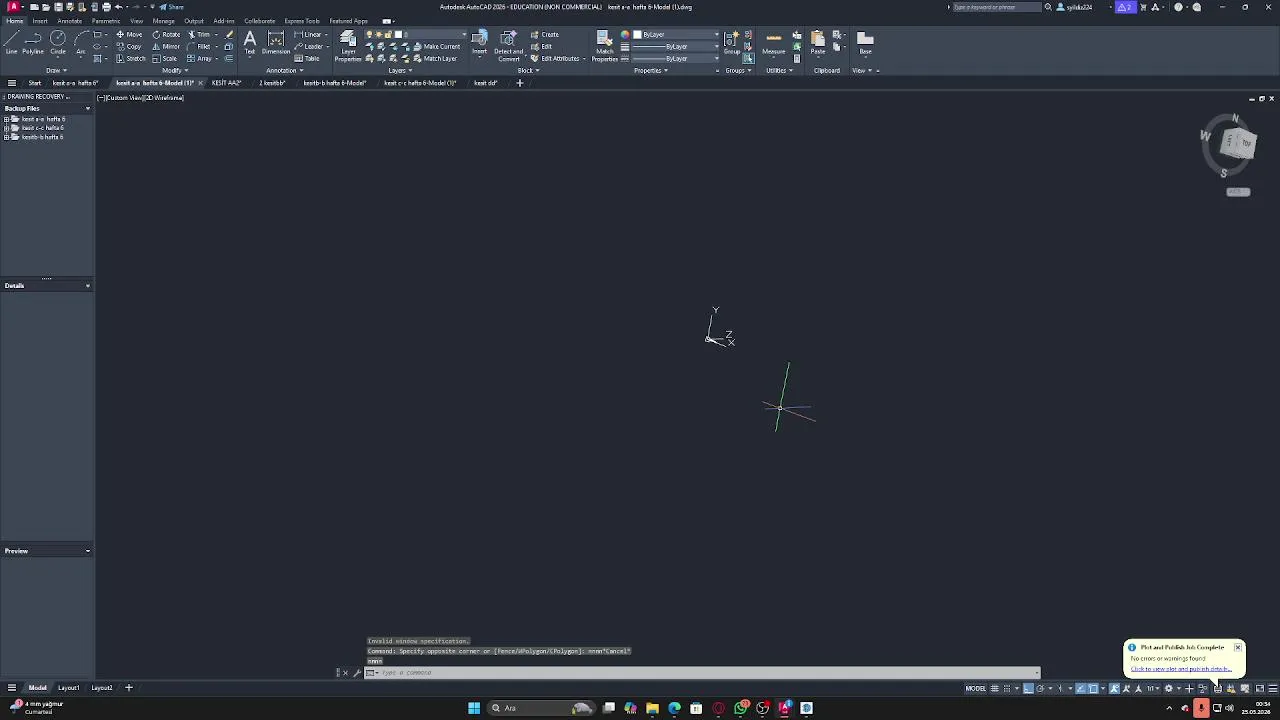Open the ByLayer object color dropdown
Viewport: 1280px width, 720px height.
point(676,34)
